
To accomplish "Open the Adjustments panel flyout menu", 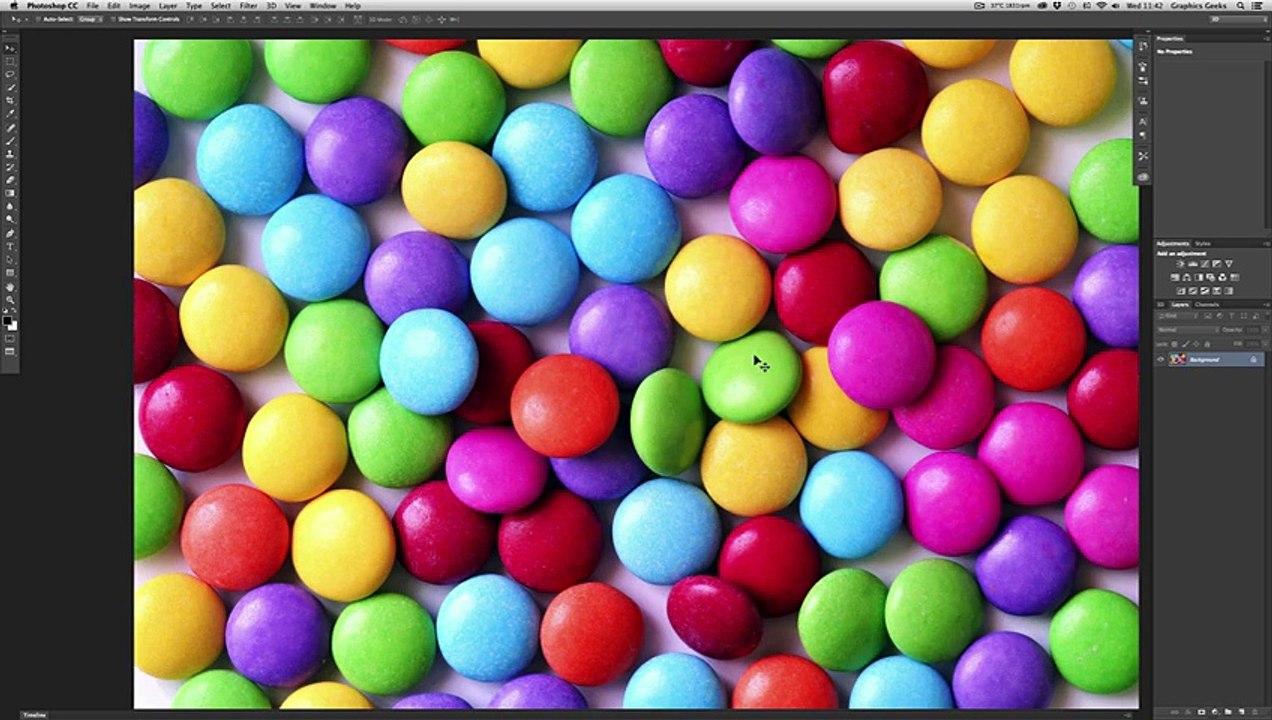I will tap(1266, 243).
